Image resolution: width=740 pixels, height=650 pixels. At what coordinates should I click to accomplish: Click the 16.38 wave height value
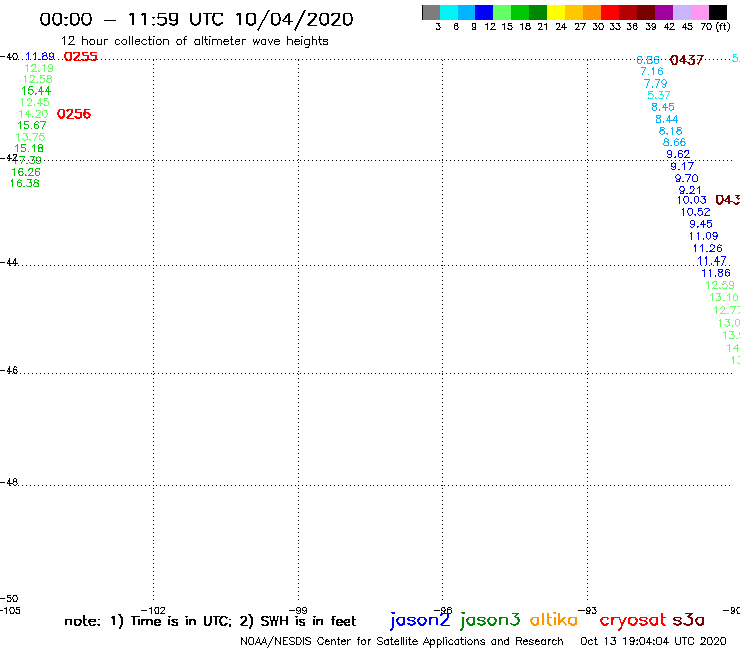tap(25, 183)
